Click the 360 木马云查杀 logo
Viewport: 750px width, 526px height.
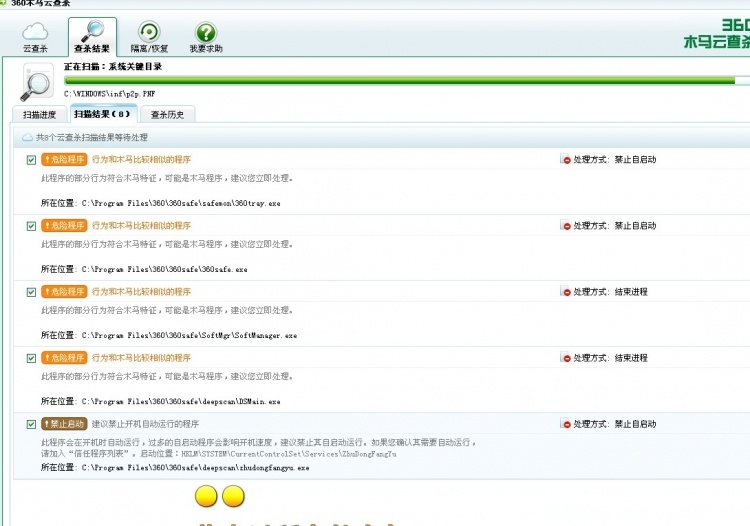pyautogui.click(x=717, y=33)
